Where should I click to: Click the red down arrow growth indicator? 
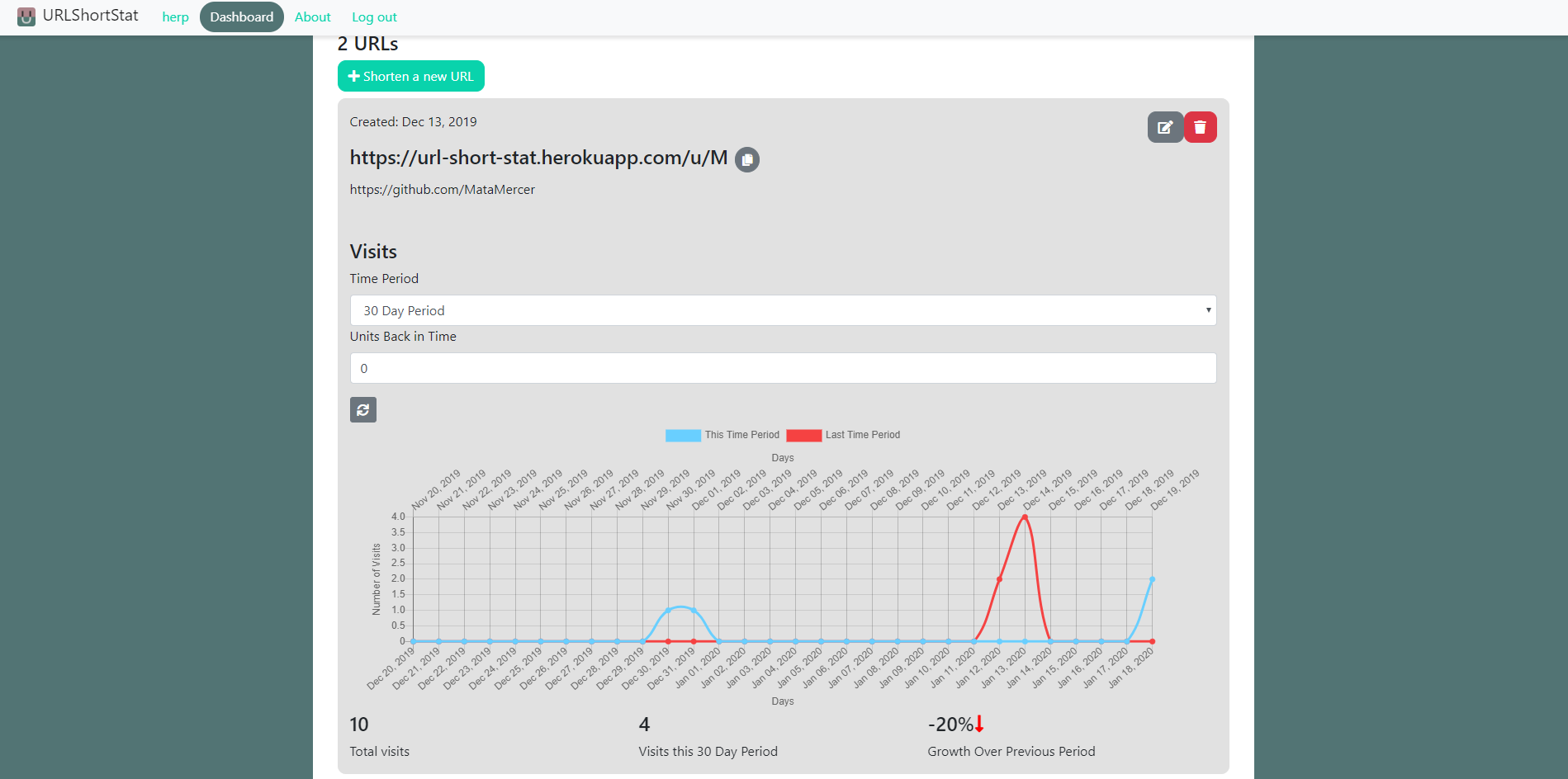979,724
